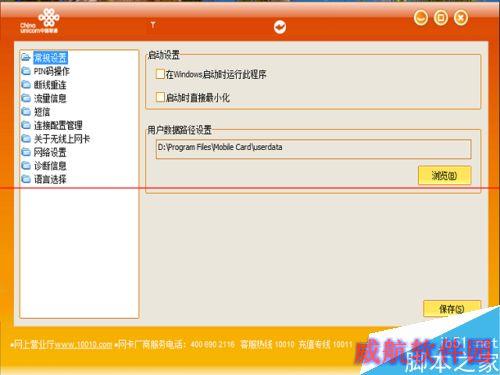
Task: Click the user data path field
Action: click(313, 149)
